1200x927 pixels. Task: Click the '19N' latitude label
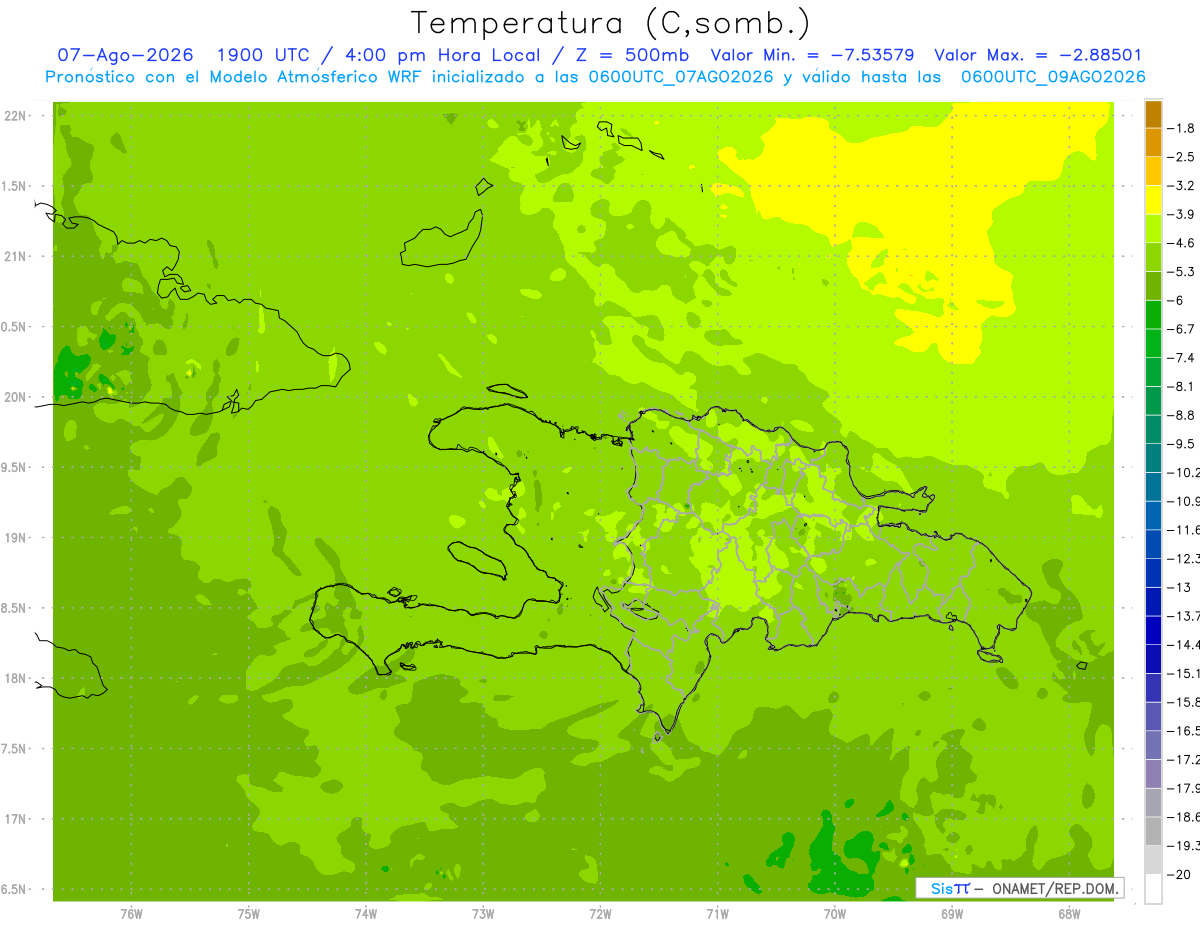tap(14, 538)
